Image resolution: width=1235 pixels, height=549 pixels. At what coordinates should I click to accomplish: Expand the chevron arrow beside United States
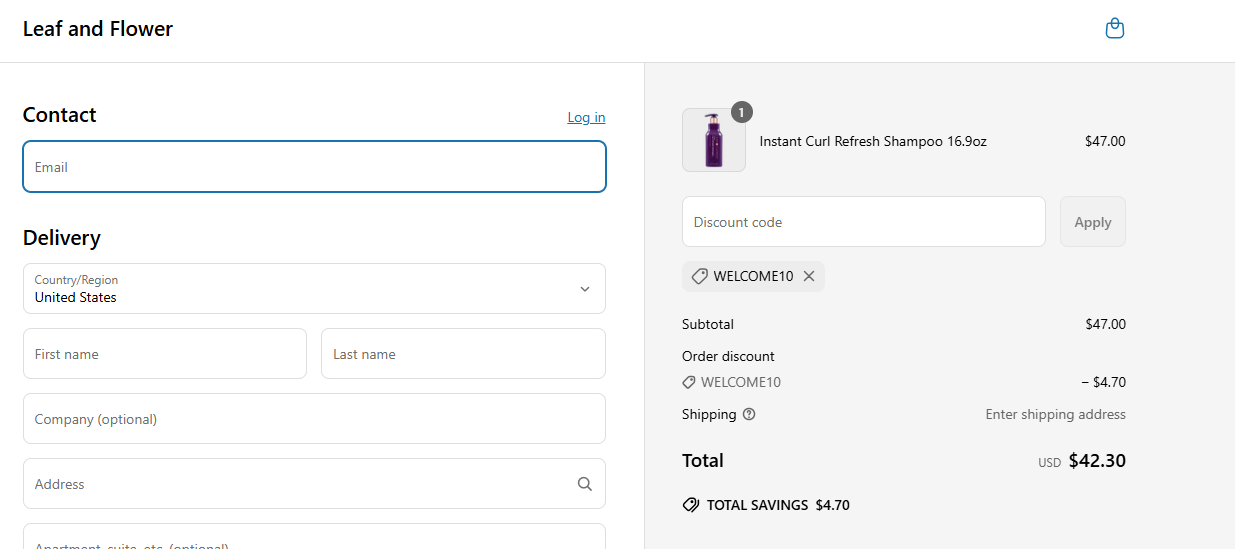pos(585,289)
